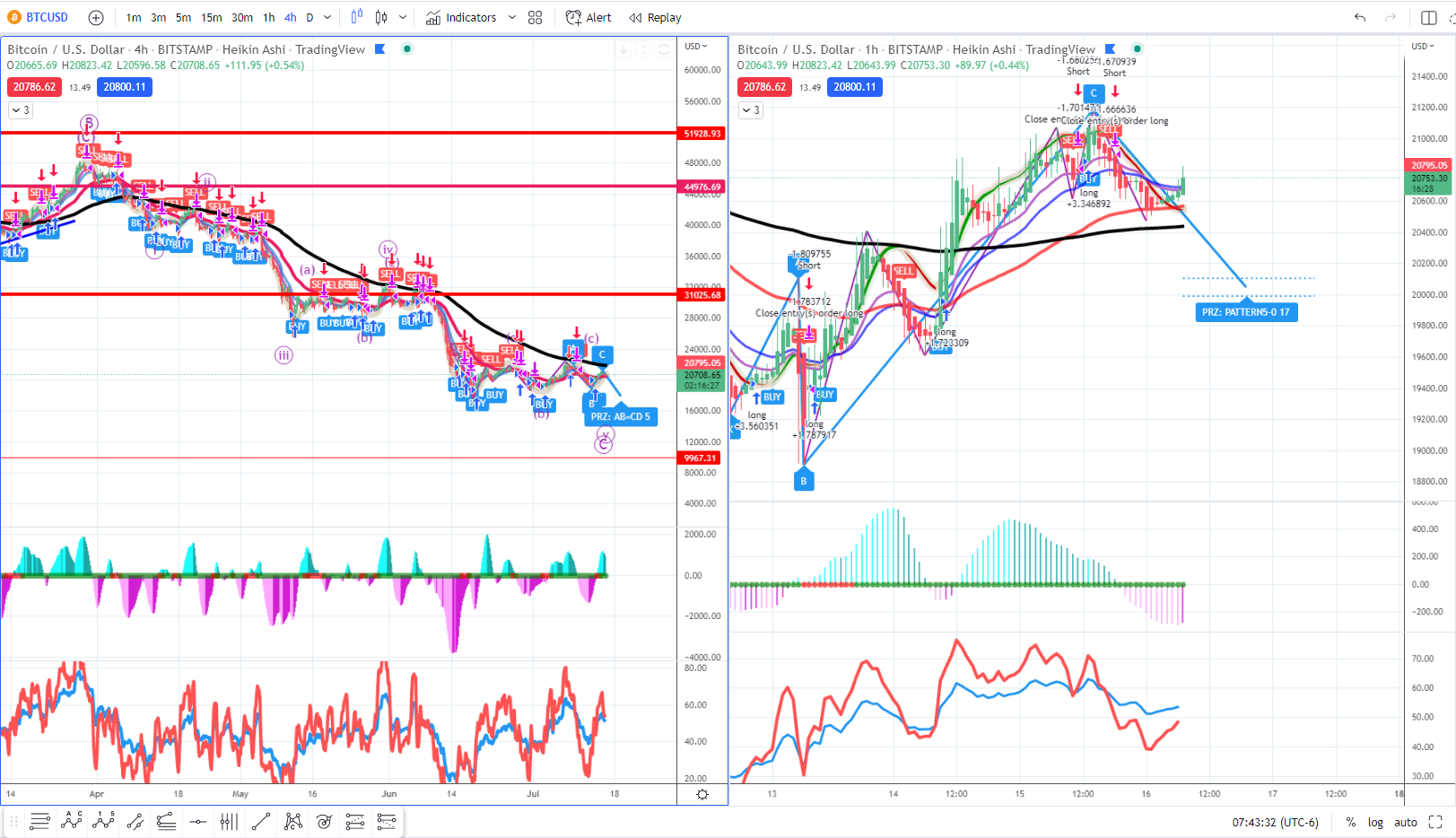Click the 31025.68 red price label

(701, 294)
